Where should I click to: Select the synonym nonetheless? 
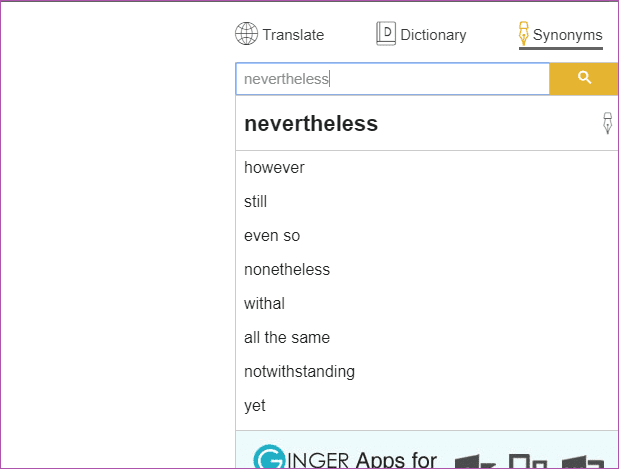287,270
